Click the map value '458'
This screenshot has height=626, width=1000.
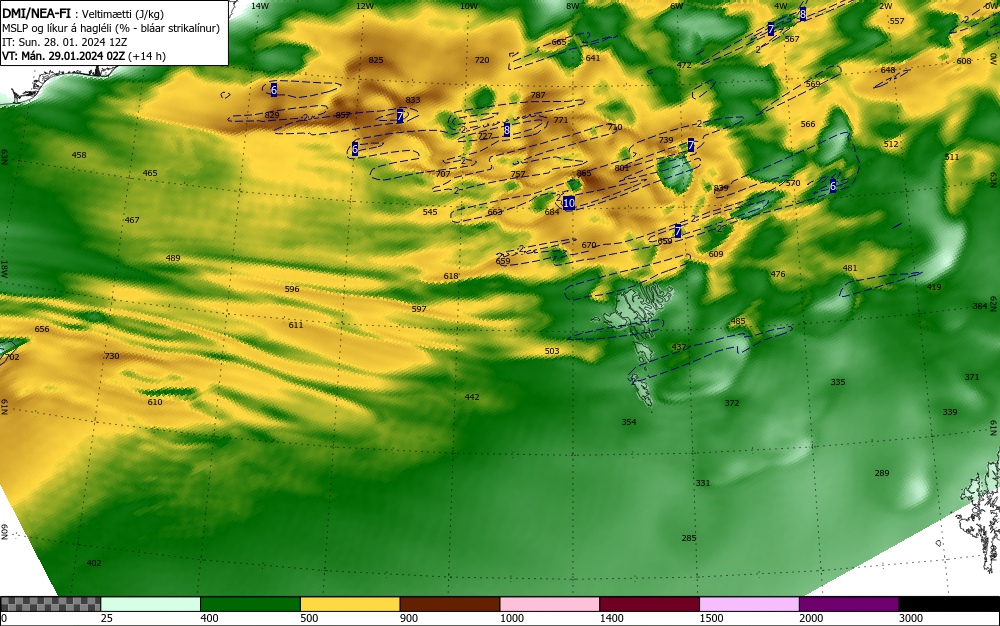tap(79, 156)
